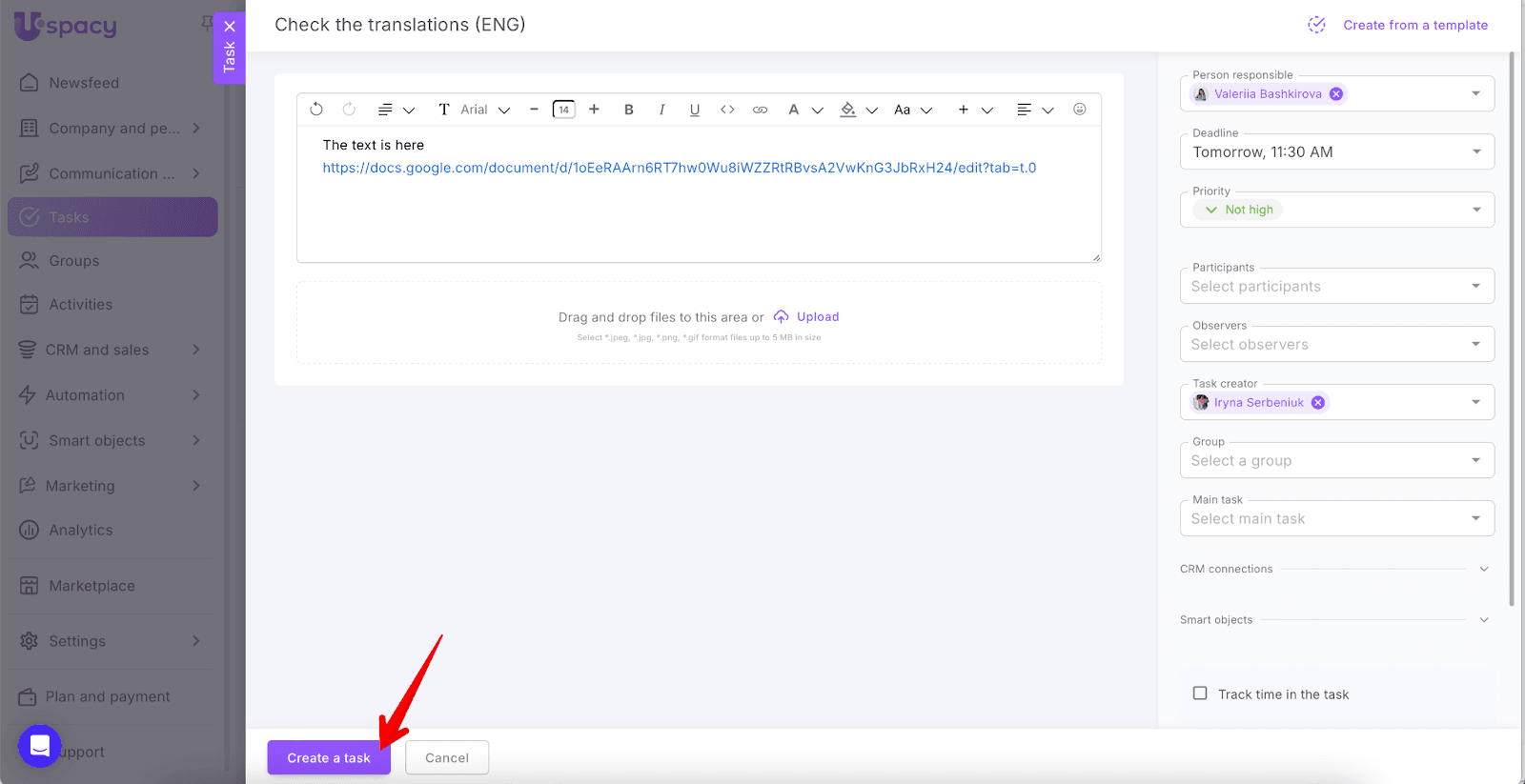Click the undo icon in editor toolbar

pos(316,110)
